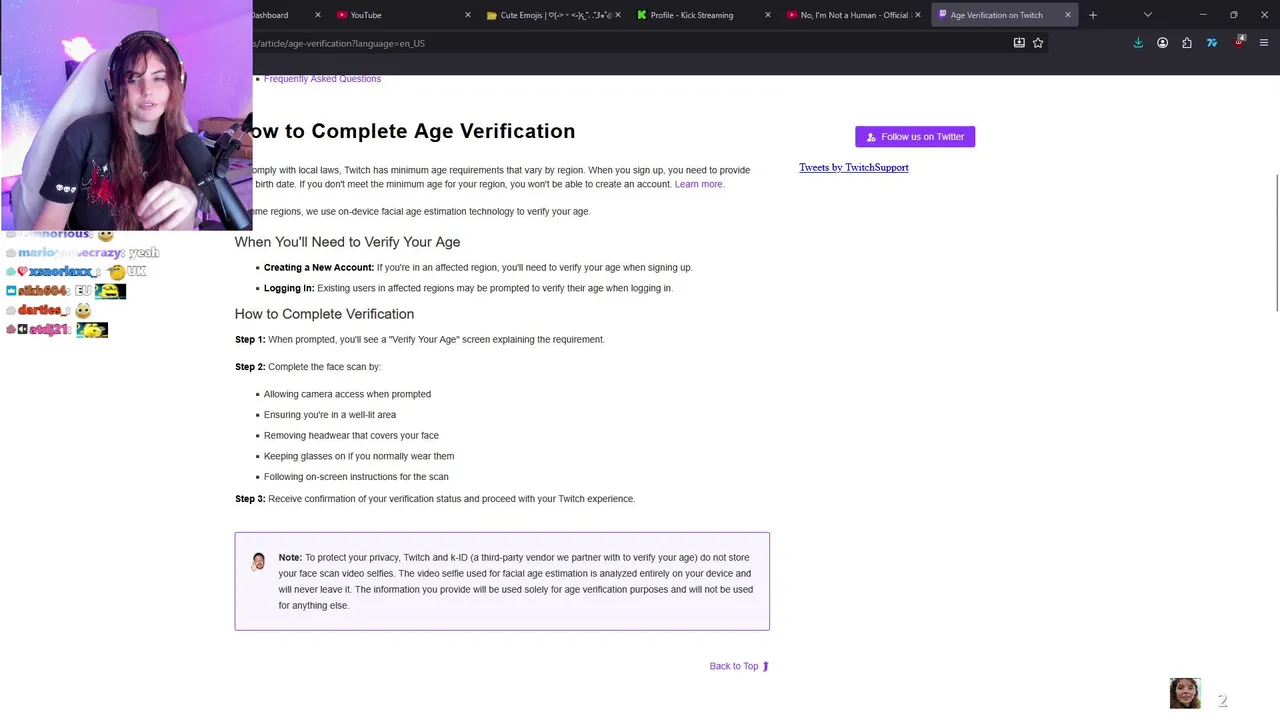Image resolution: width=1280 pixels, height=720 pixels.
Task: Click chat username atdj21
Action: (48, 330)
